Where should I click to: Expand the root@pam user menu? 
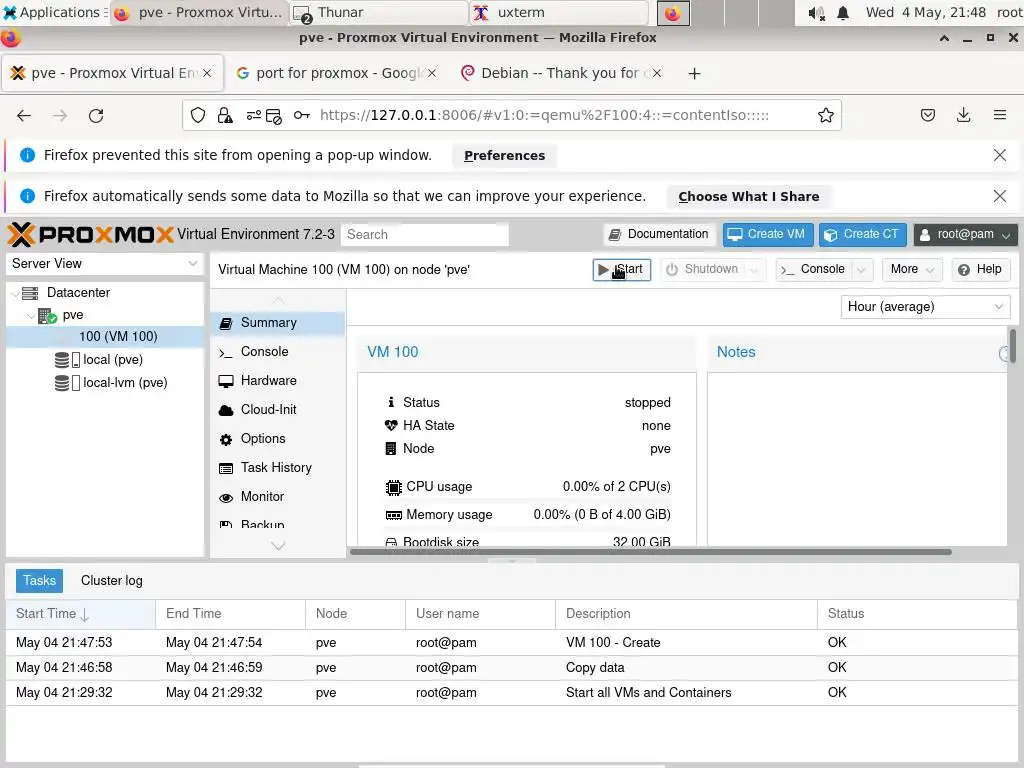[x=965, y=234]
